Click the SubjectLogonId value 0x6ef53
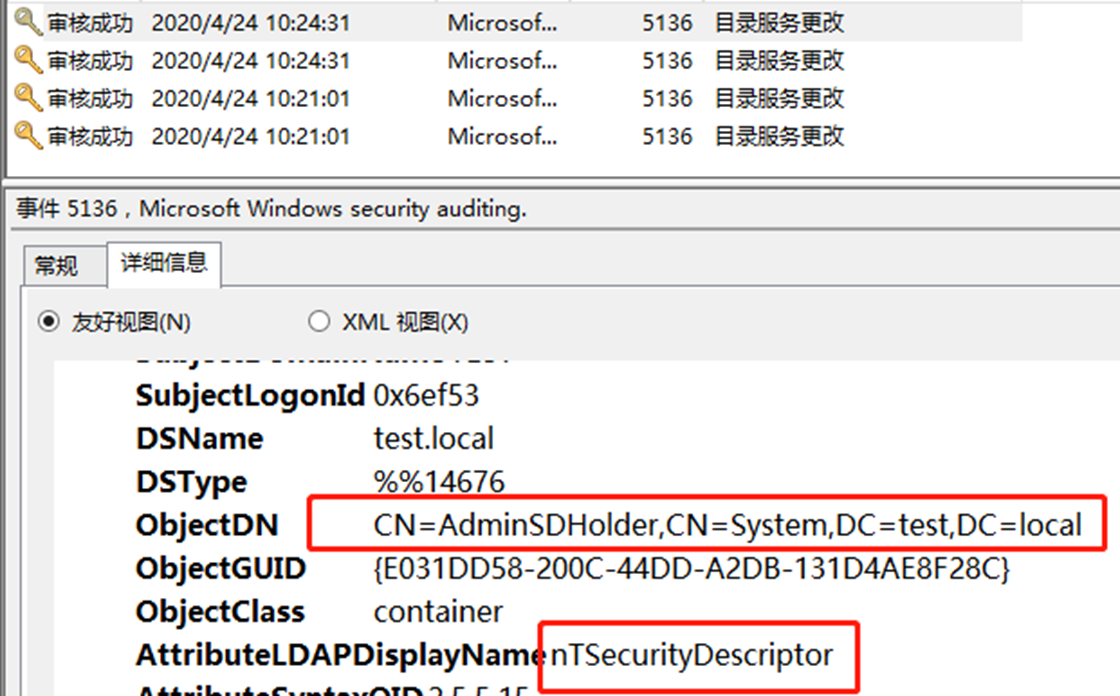The height and width of the screenshot is (696, 1120). [x=426, y=395]
